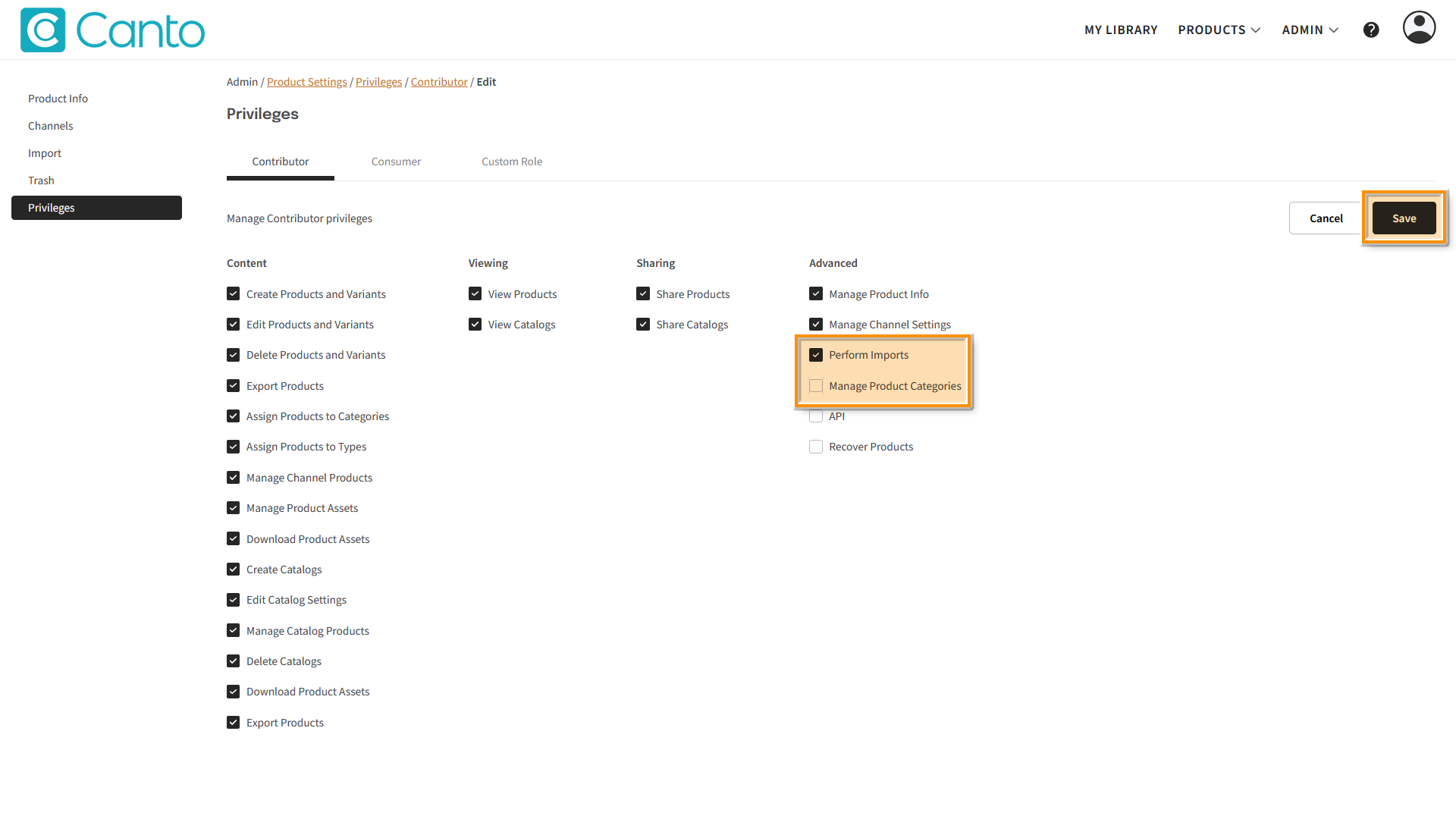Toggle Manage Catalog Products checkbox
This screenshot has width=1456, height=819.
click(x=234, y=631)
